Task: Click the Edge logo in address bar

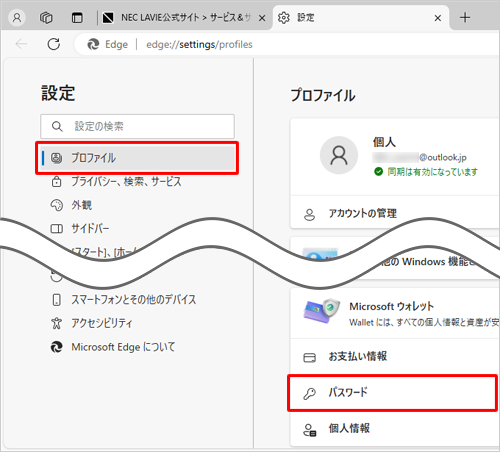Action: tap(93, 44)
